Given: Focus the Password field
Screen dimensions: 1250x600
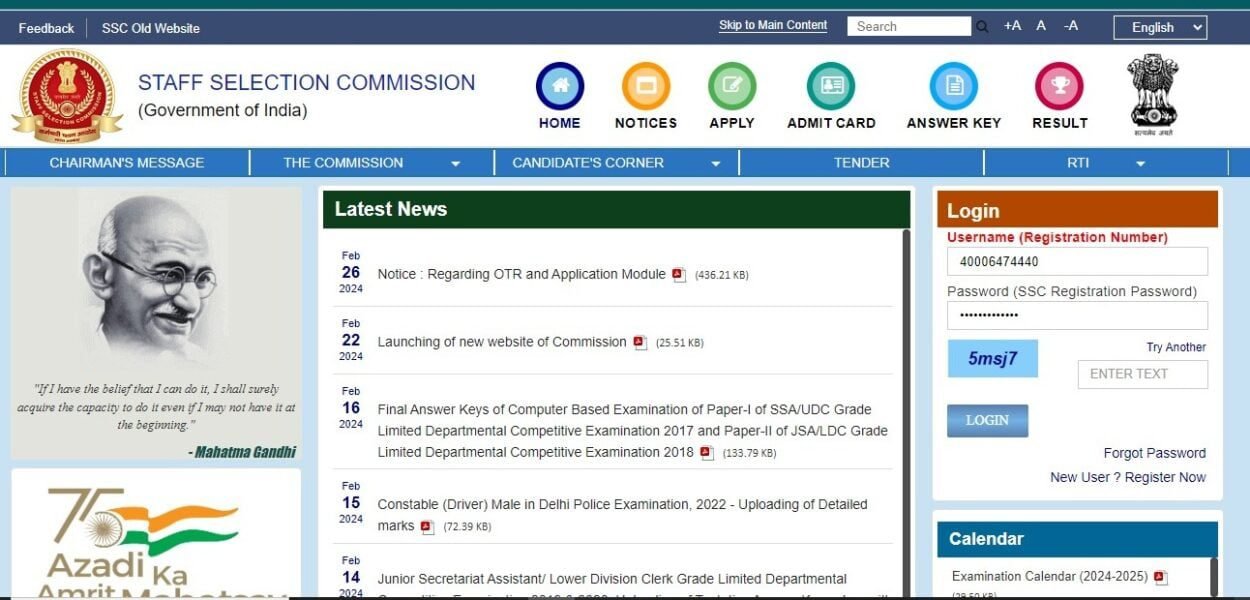Looking at the screenshot, I should click(1077, 315).
